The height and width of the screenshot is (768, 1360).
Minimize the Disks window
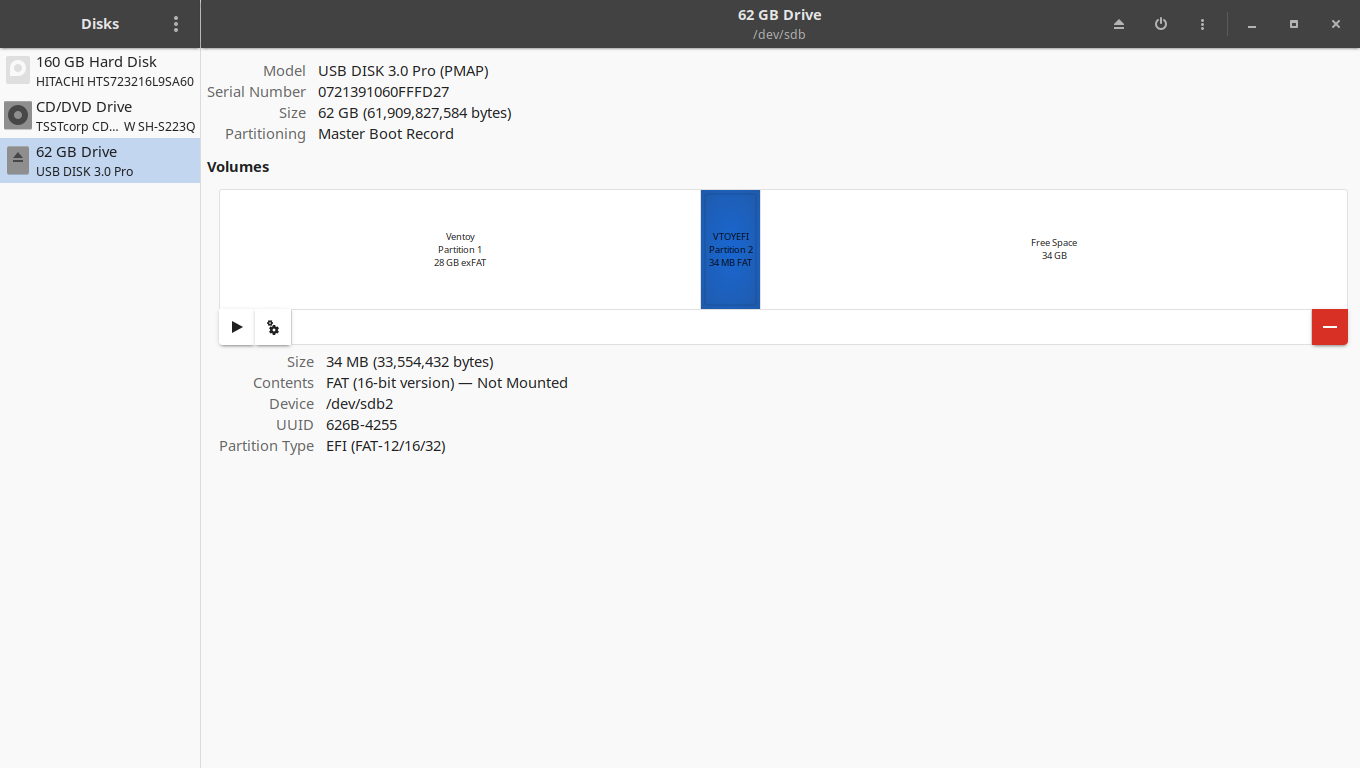(1252, 24)
